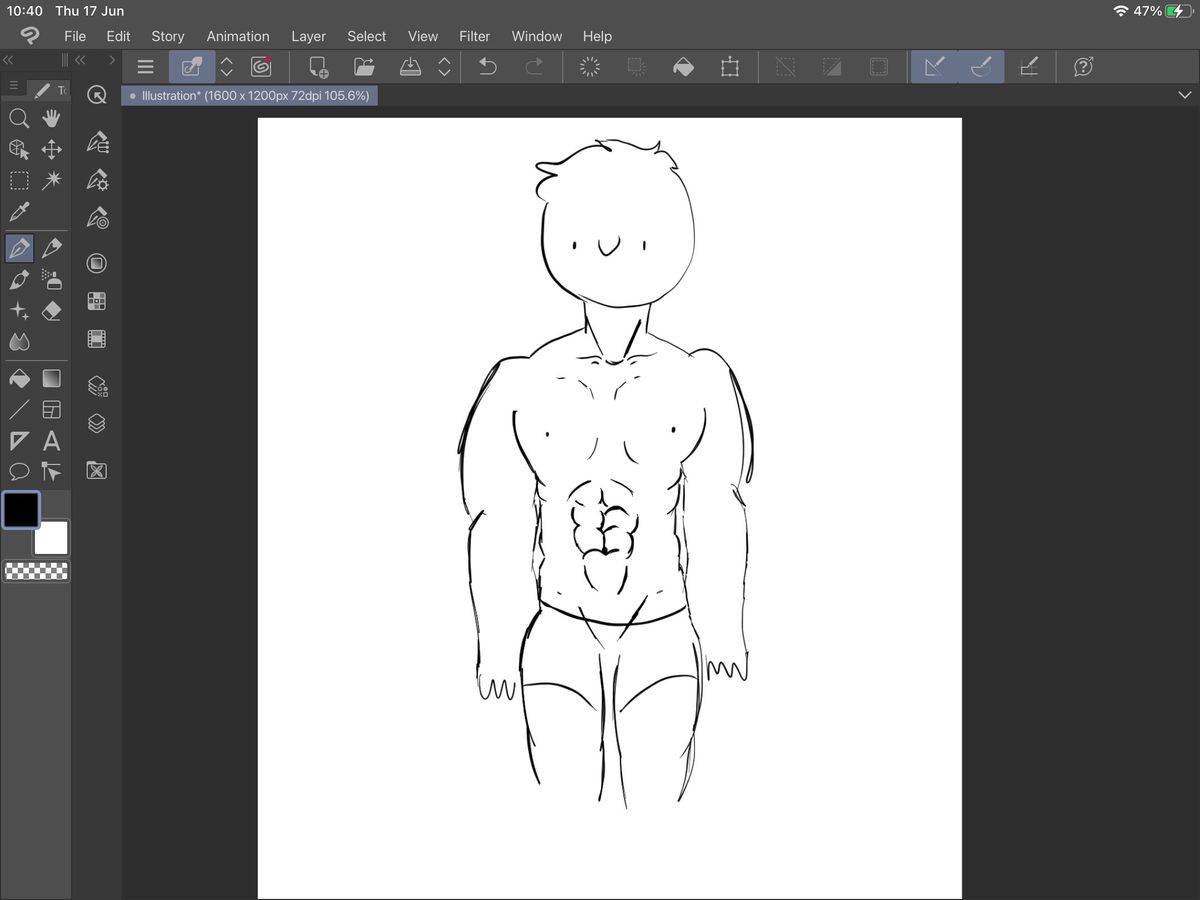Select the Fill bucket tool
This screenshot has height=900, width=1200.
pyautogui.click(x=19, y=378)
